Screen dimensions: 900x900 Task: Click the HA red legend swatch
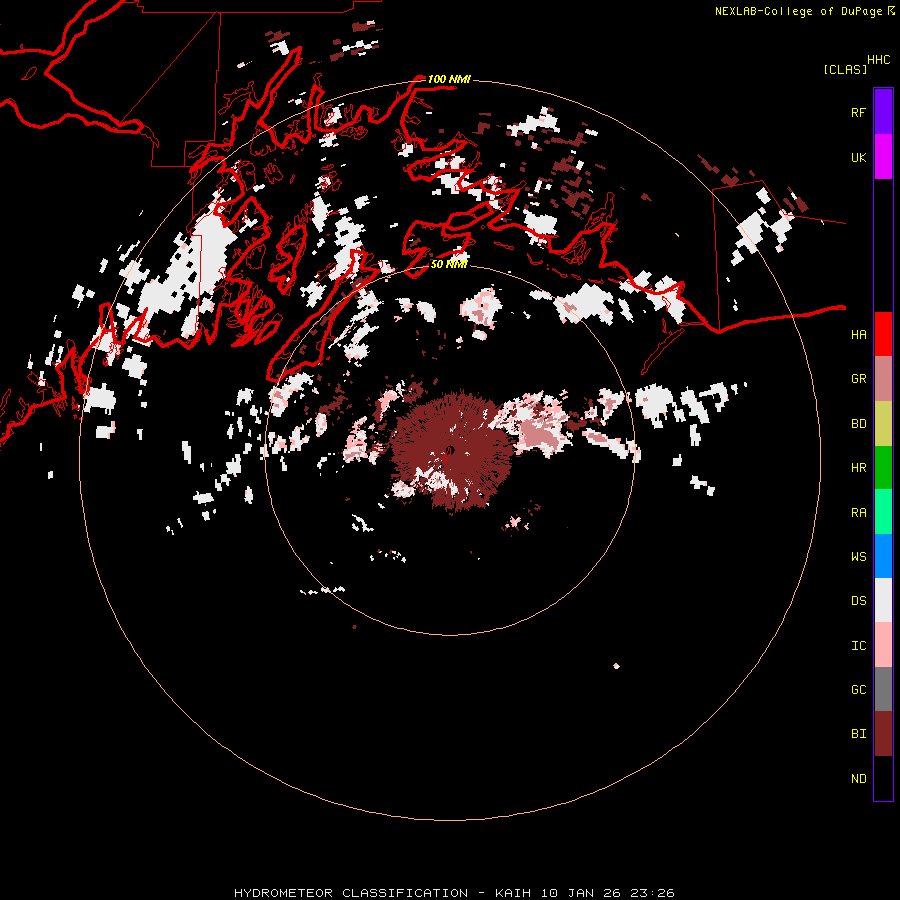tap(883, 334)
